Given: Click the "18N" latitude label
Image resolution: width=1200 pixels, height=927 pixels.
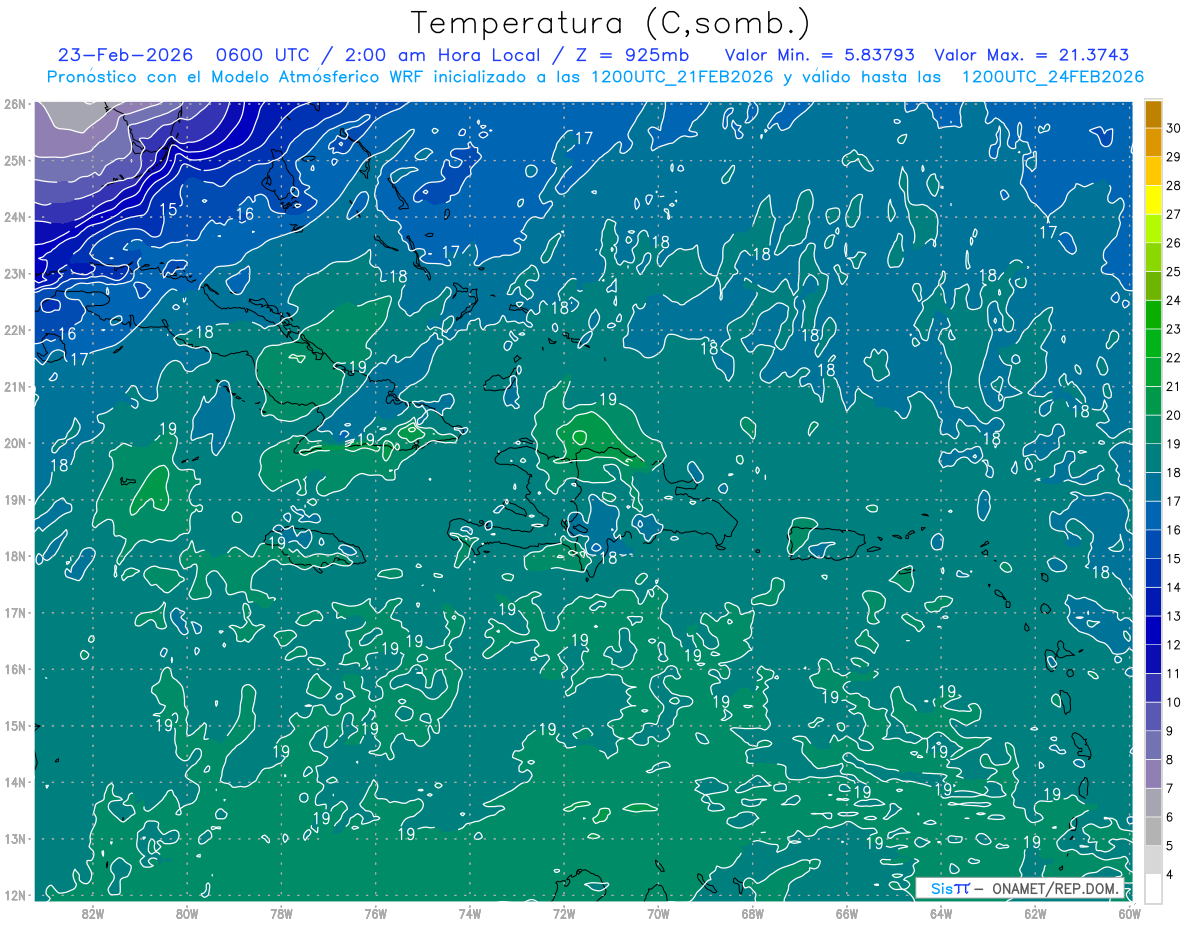Looking at the screenshot, I should click(x=15, y=556).
